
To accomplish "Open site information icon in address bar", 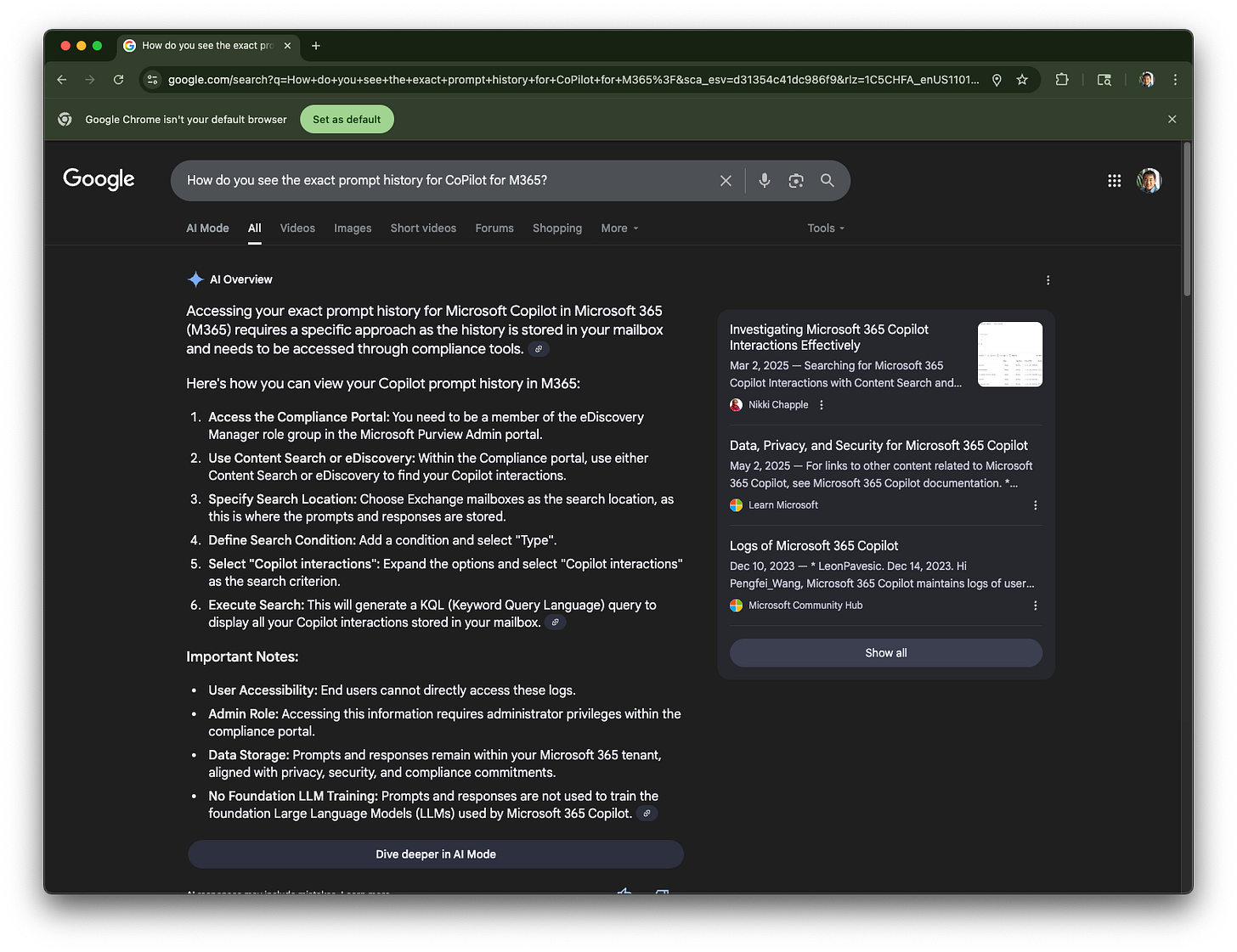I will [152, 80].
